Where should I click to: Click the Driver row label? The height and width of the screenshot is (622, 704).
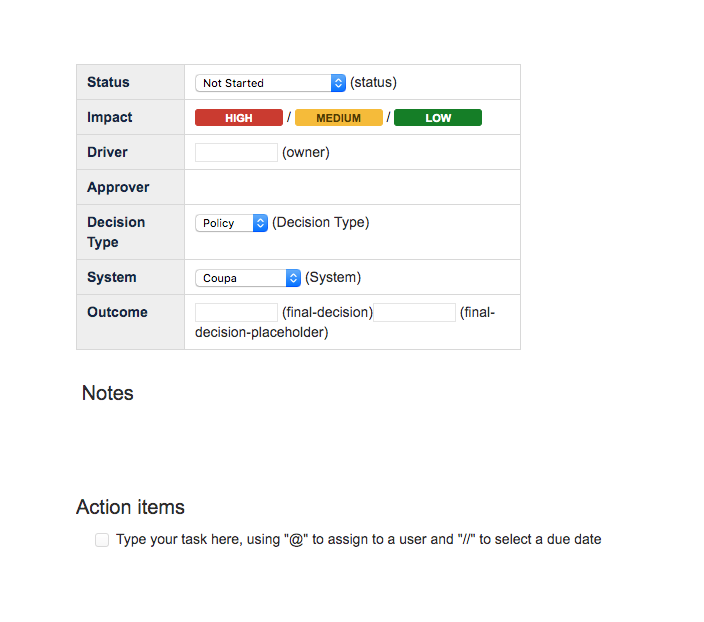click(107, 152)
